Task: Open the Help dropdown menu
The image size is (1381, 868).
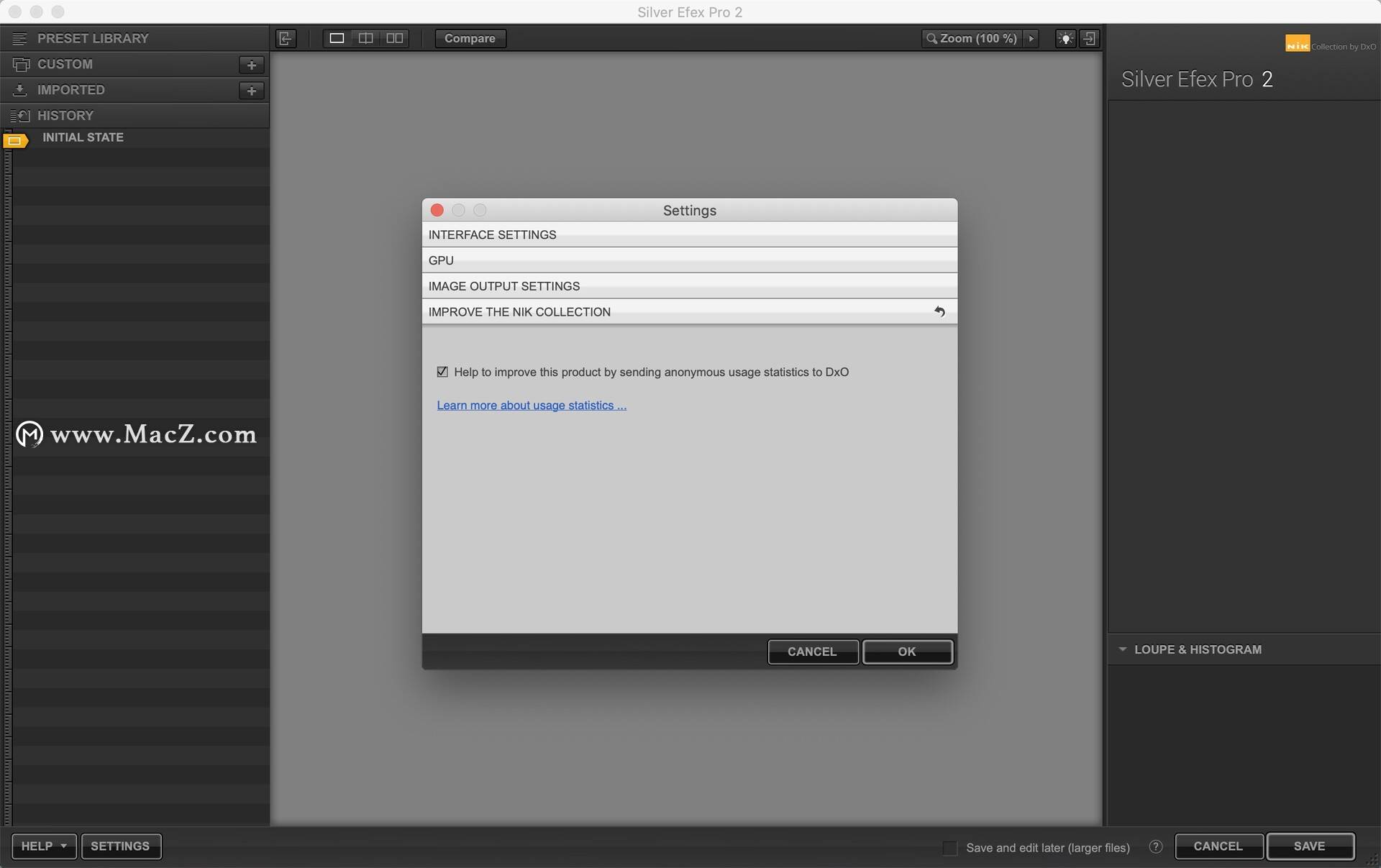Action: (x=44, y=846)
